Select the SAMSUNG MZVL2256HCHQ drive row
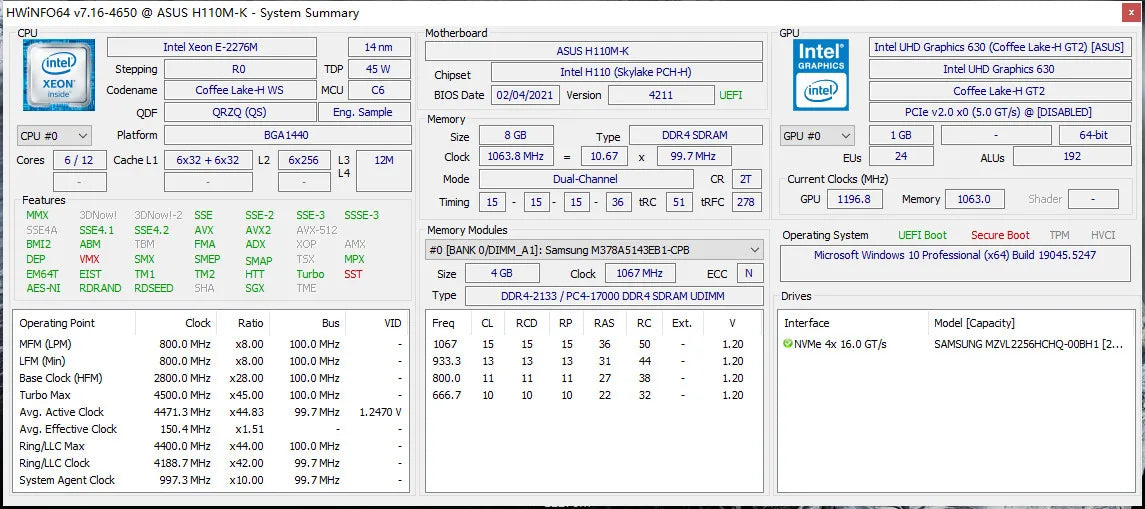1145x509 pixels. pos(955,344)
